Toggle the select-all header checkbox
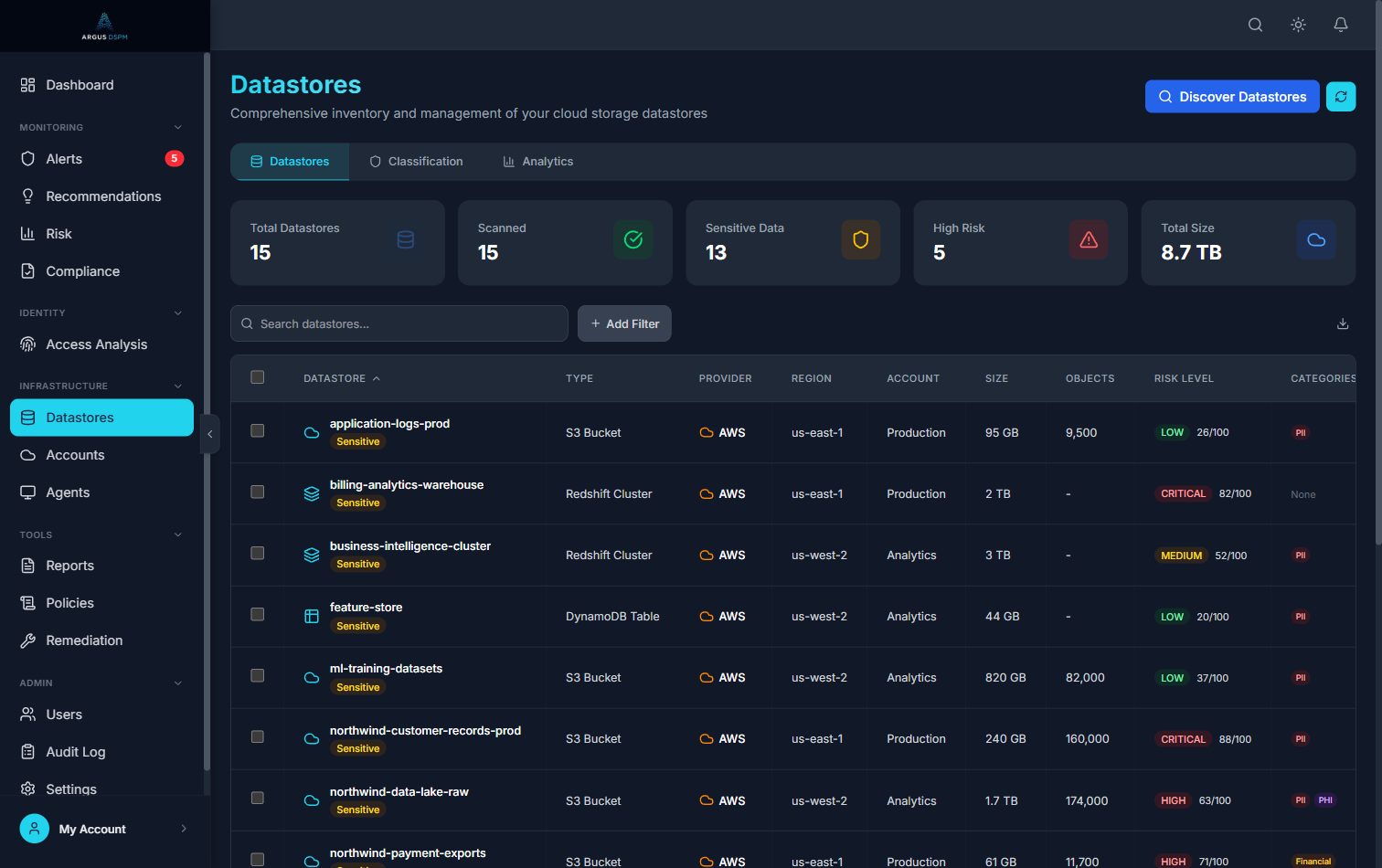This screenshot has height=868, width=1382. [x=258, y=377]
